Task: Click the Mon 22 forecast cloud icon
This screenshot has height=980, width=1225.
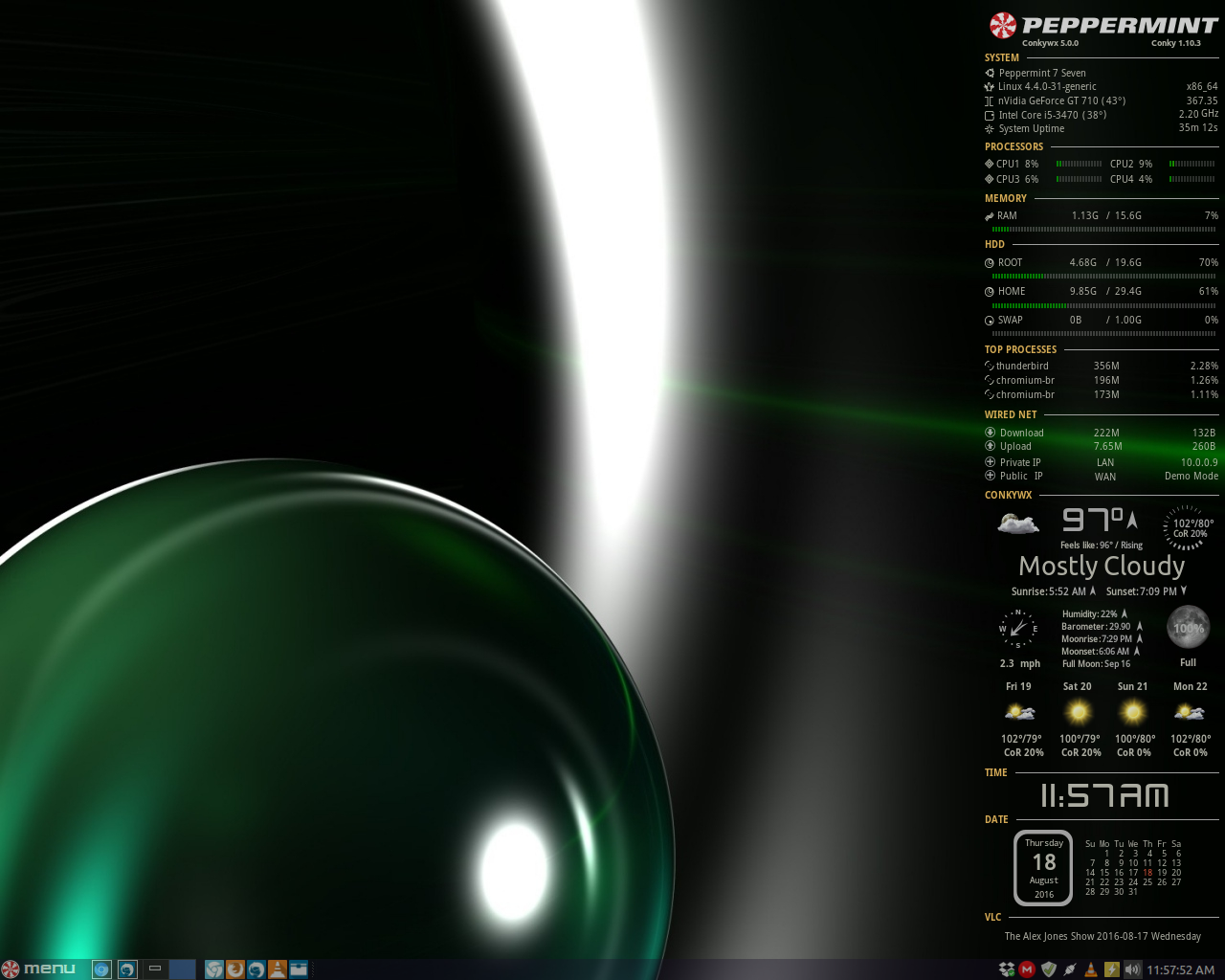Action: [1190, 712]
